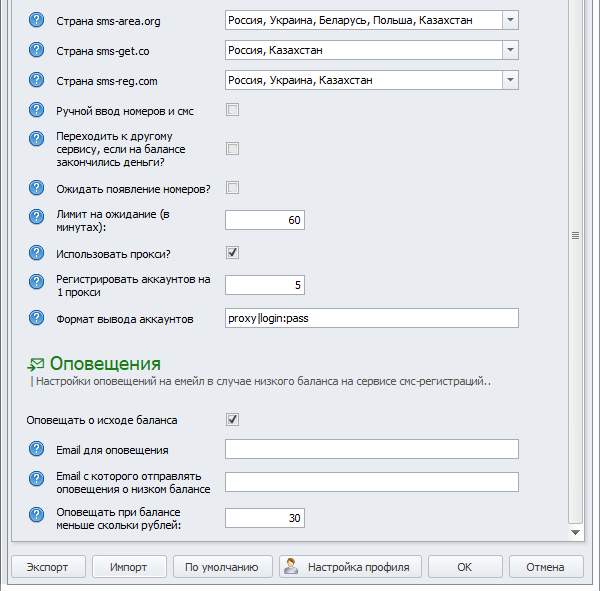Toggle Оповещать о исходе баланса checkbox
Viewport: 600px width, 591px height.
[232, 419]
